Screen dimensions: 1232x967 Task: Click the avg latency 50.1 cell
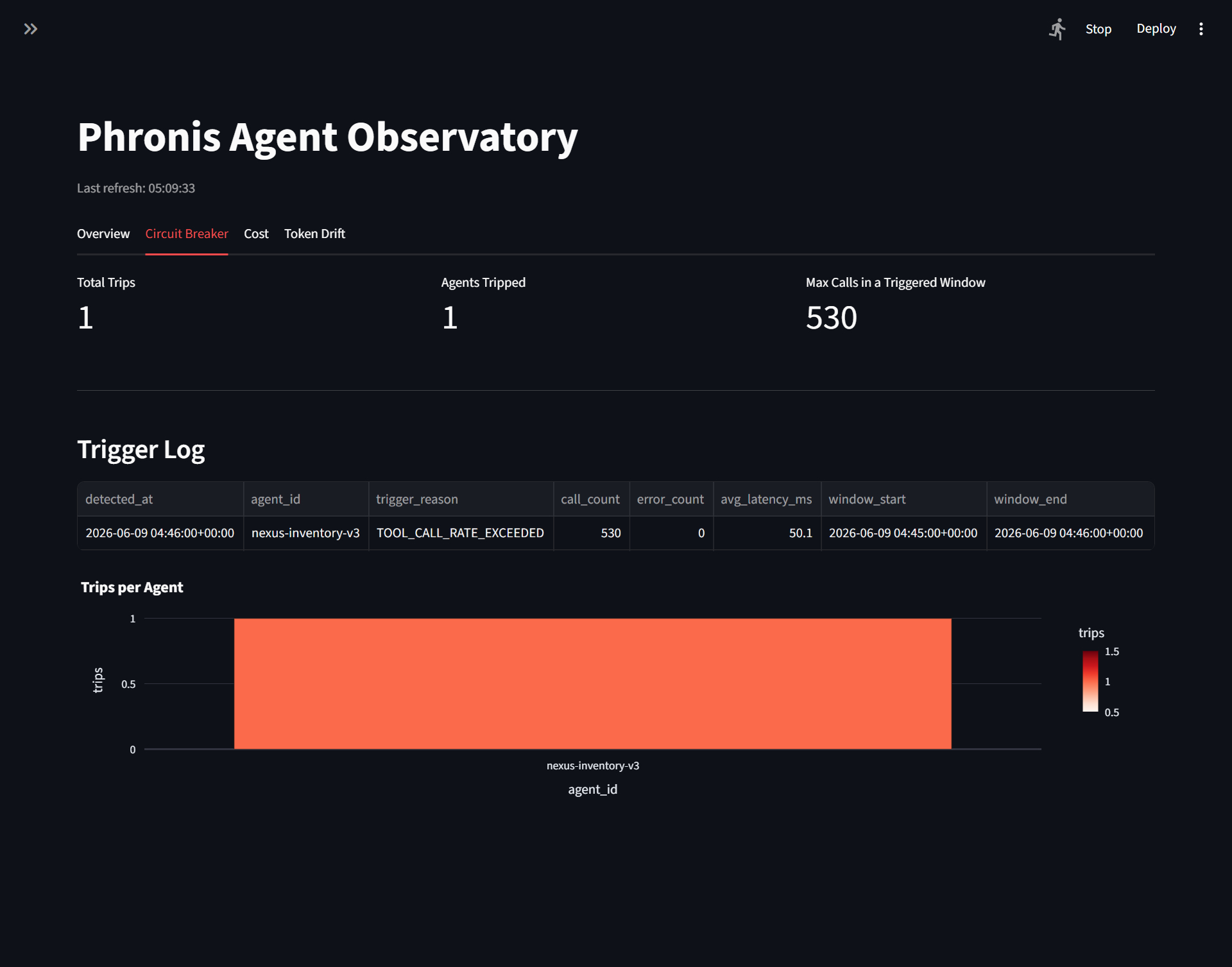[767, 533]
